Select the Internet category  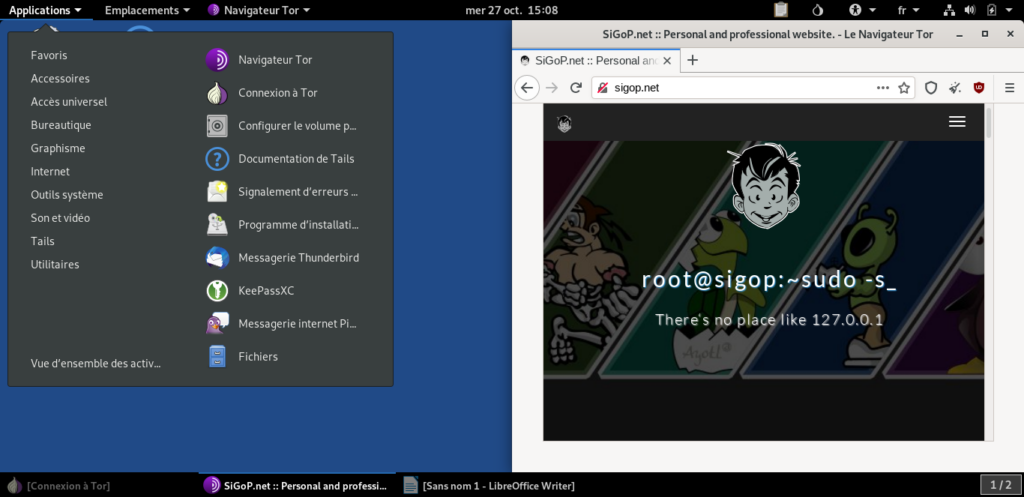pos(50,172)
